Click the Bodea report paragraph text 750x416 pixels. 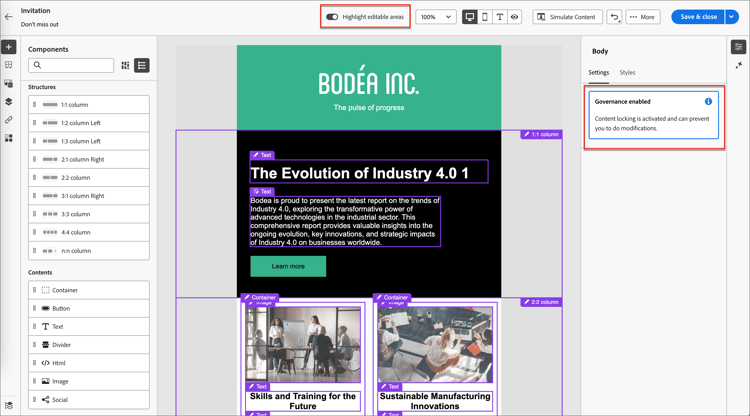tap(345, 221)
